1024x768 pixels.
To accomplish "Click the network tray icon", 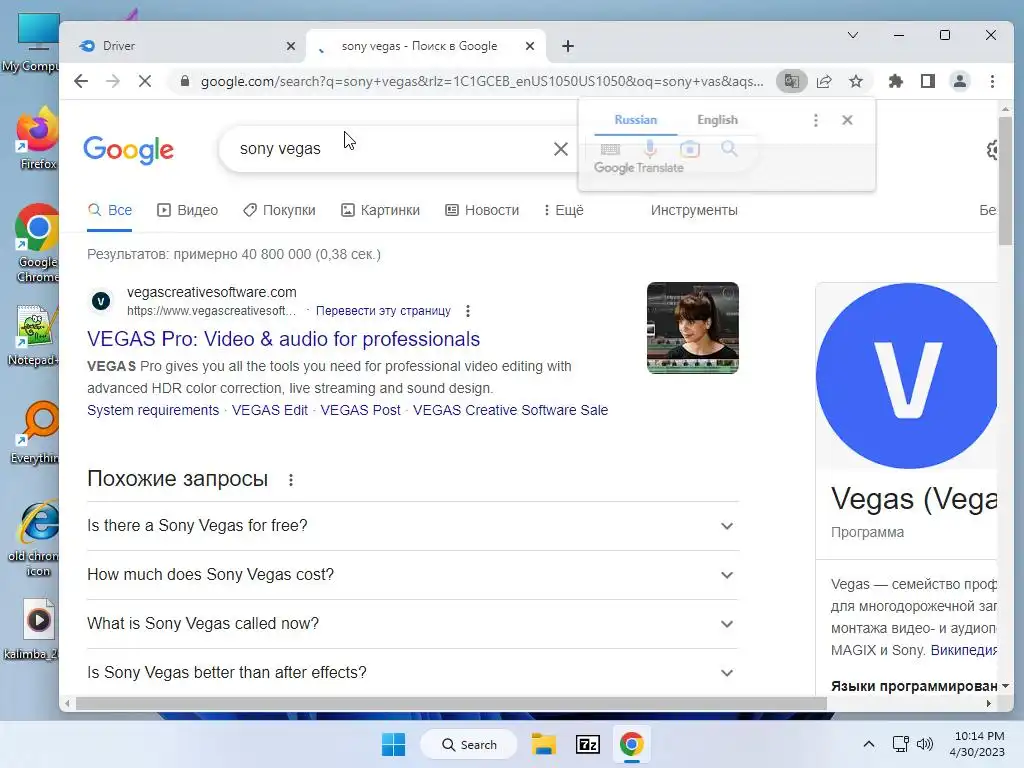I will tap(901, 744).
